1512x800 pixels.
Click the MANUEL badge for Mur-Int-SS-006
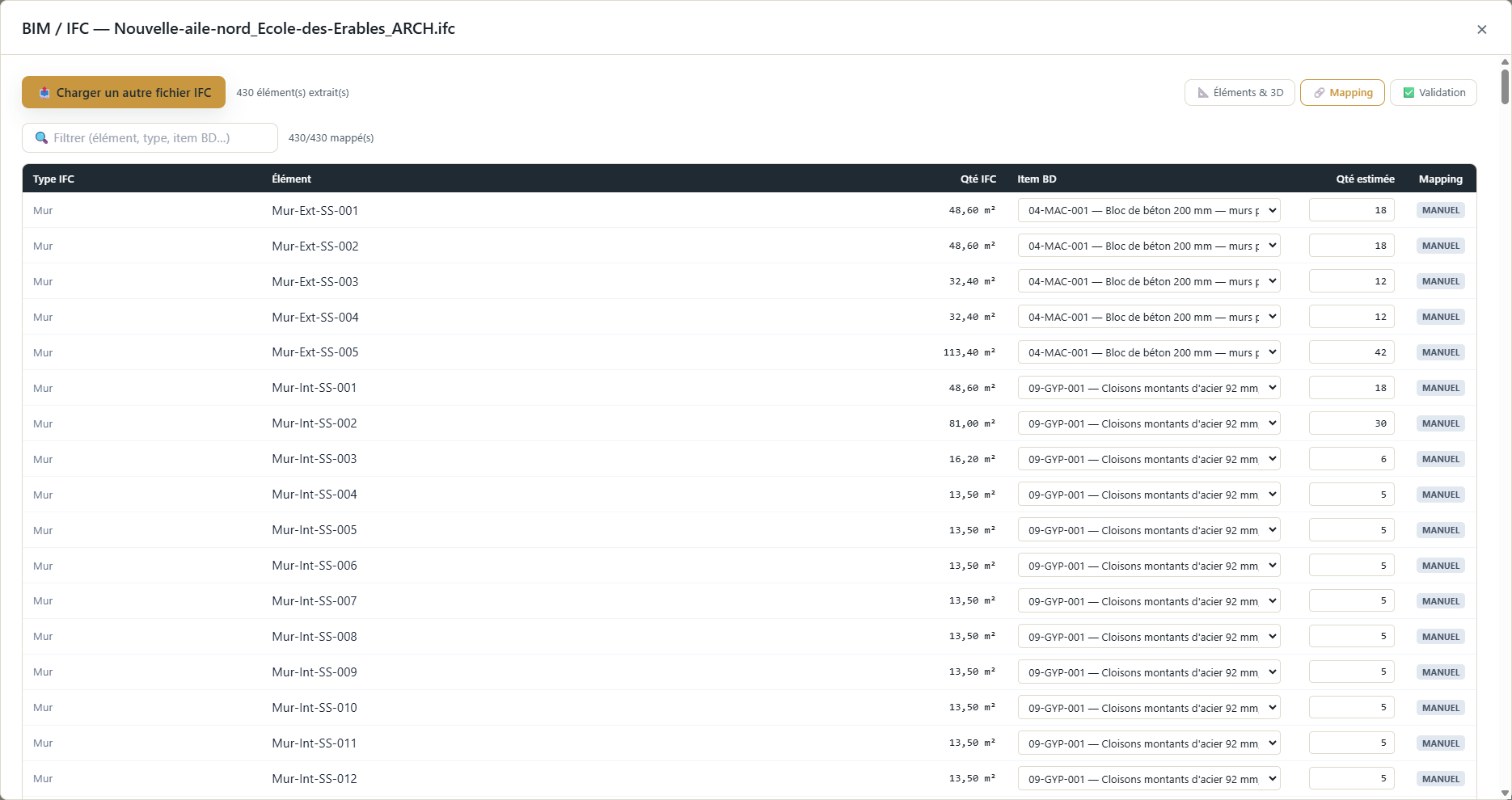1440,566
